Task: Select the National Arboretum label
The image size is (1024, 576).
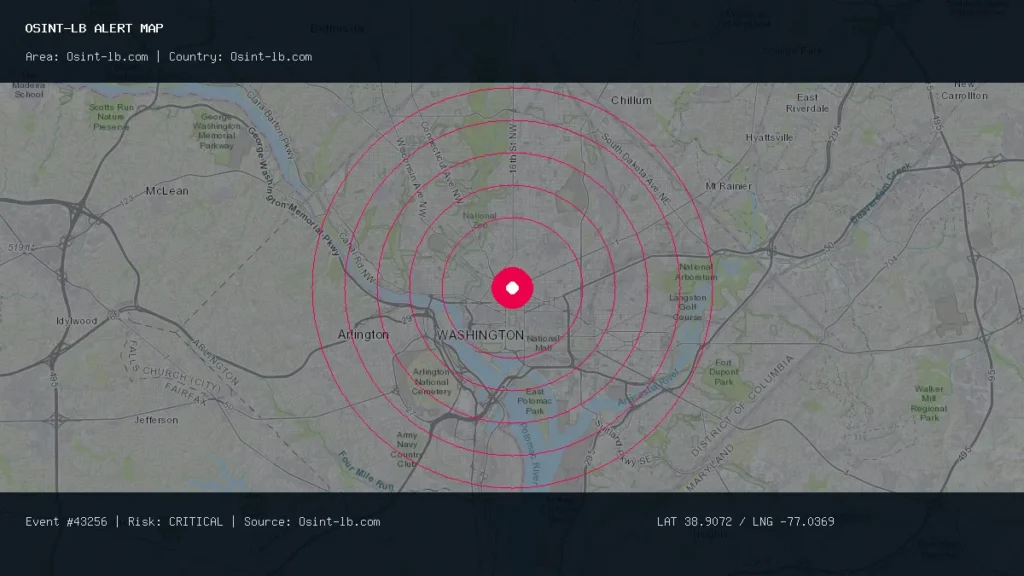Action: tap(697, 272)
